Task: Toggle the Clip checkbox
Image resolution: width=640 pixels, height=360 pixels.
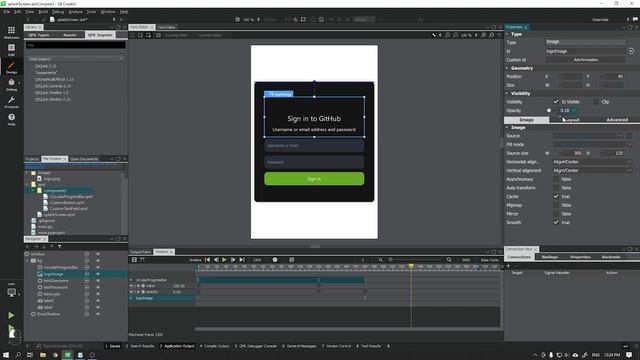Action: [x=596, y=102]
